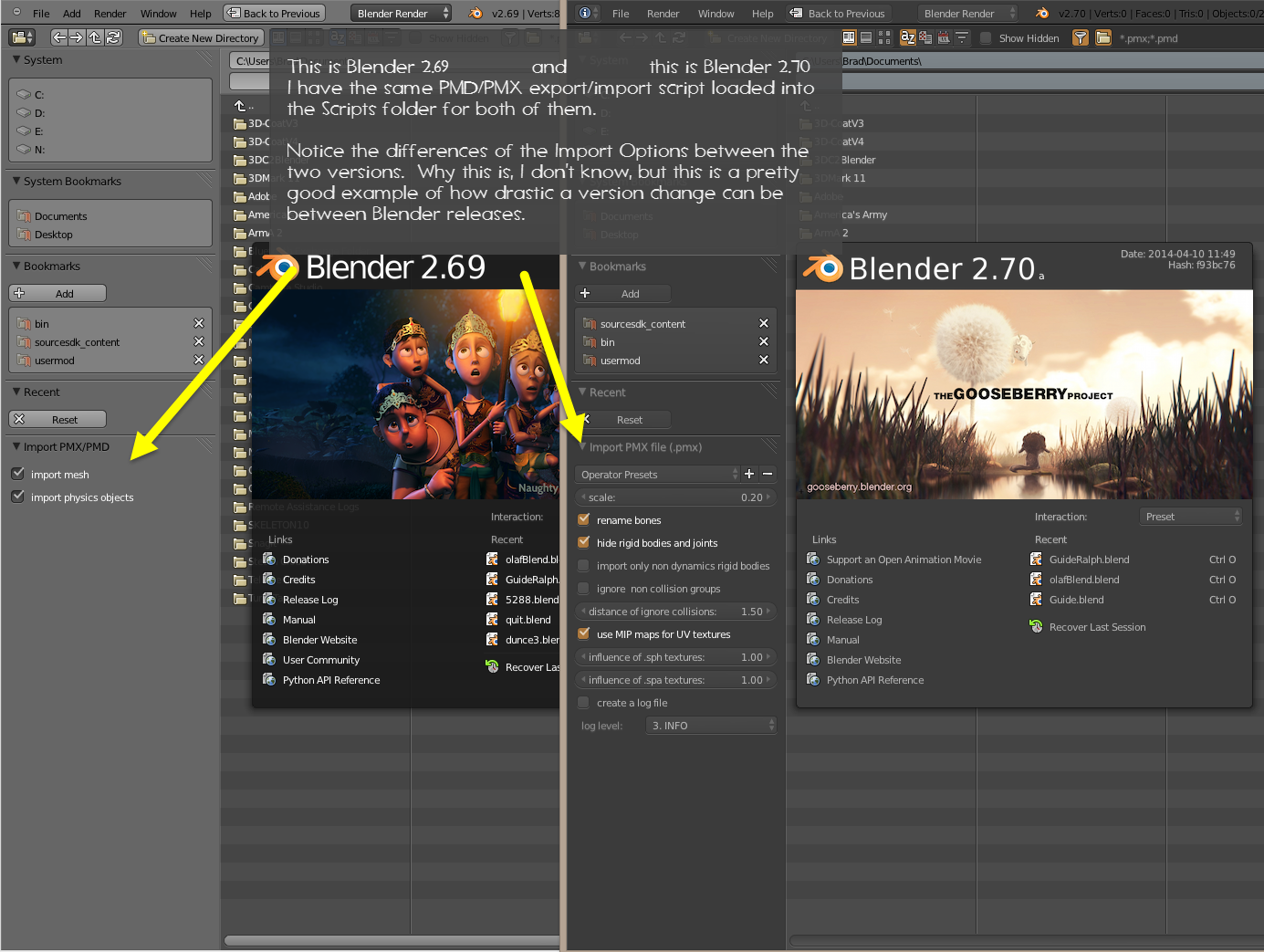This screenshot has height=952, width=1264.
Task: Remove usermod bookmark in 2.70 panel
Action: pyautogui.click(x=764, y=360)
